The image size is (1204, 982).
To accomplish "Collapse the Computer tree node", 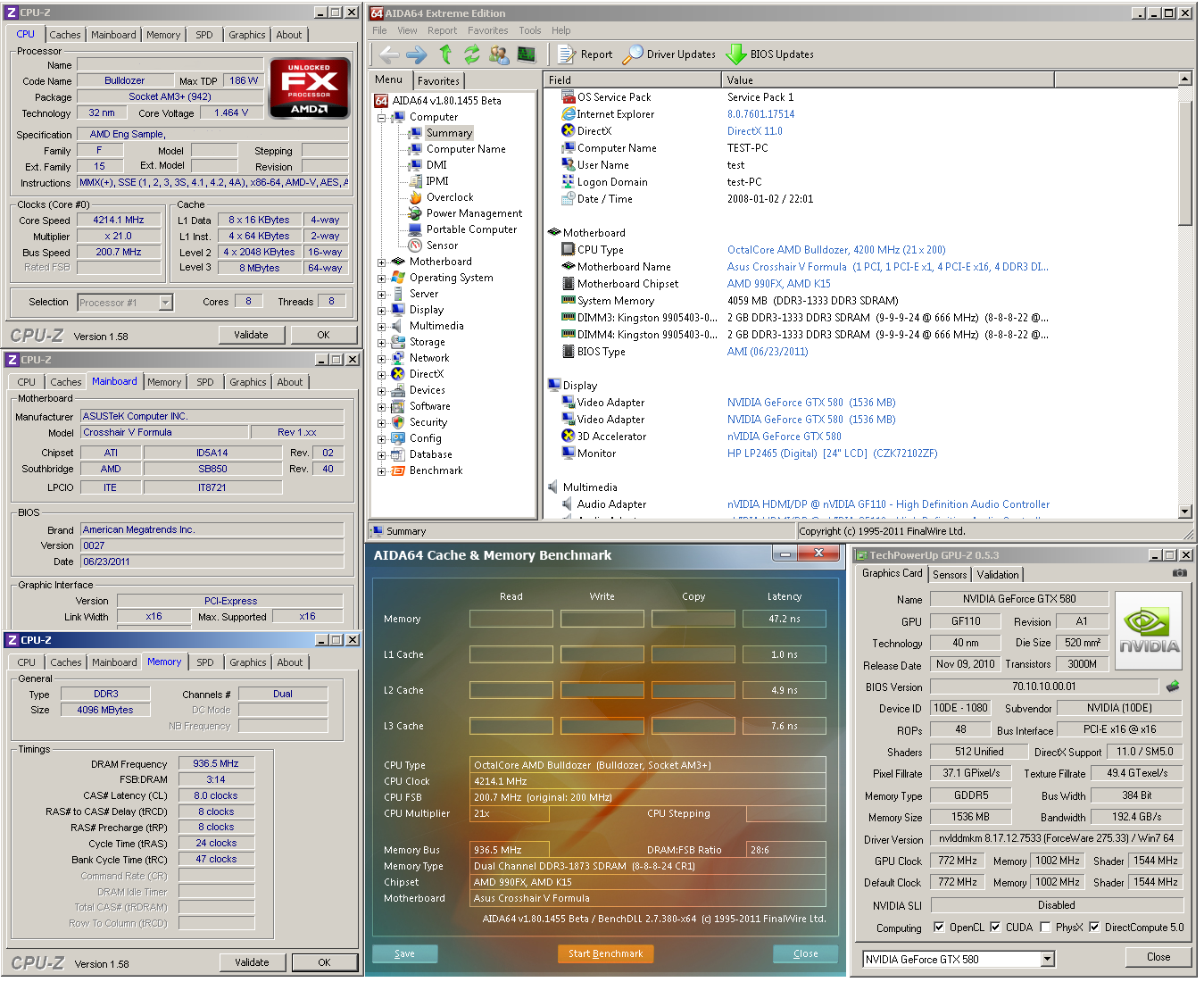I will pyautogui.click(x=381, y=118).
